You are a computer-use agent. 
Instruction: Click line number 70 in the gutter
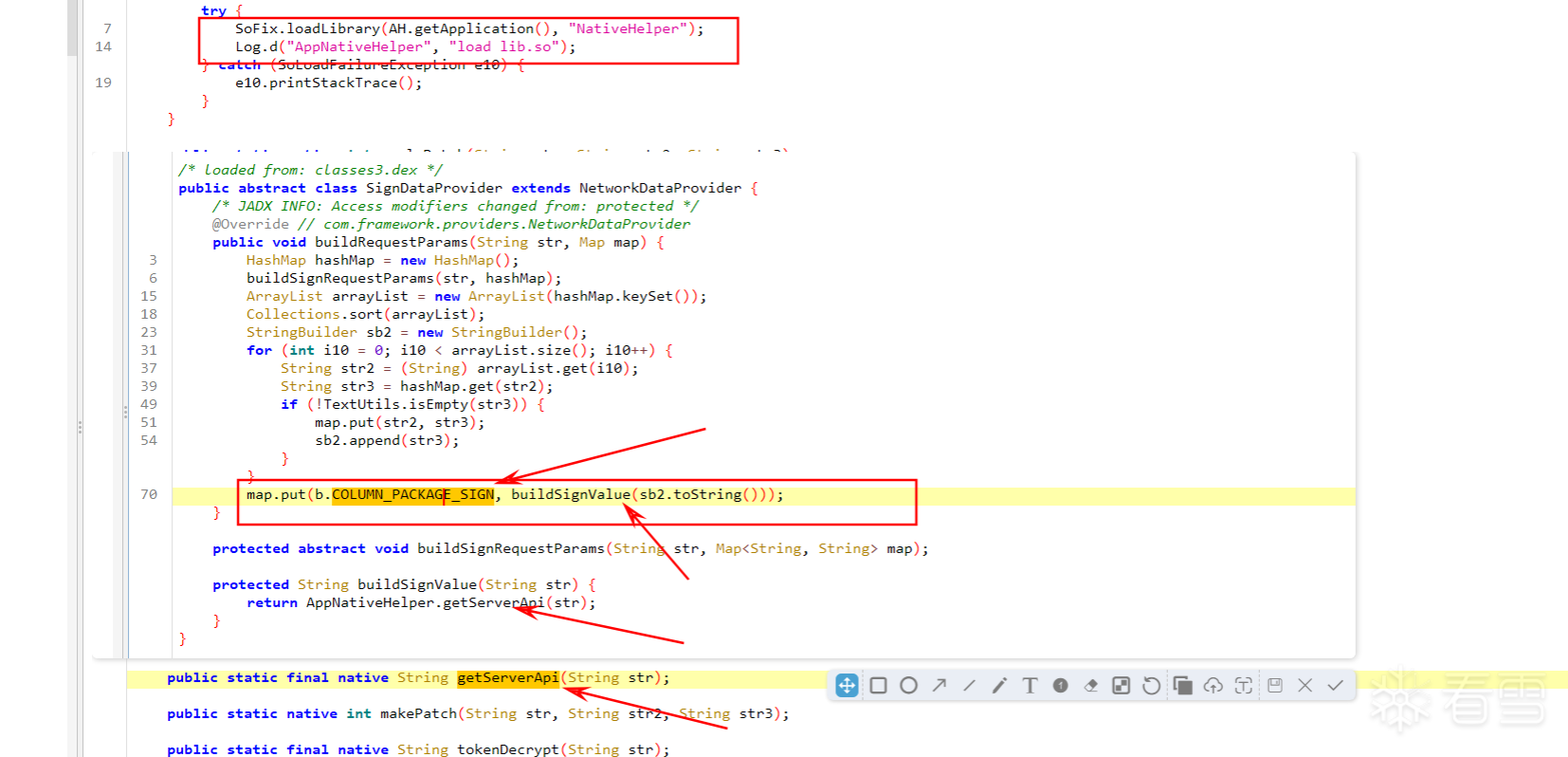click(149, 494)
